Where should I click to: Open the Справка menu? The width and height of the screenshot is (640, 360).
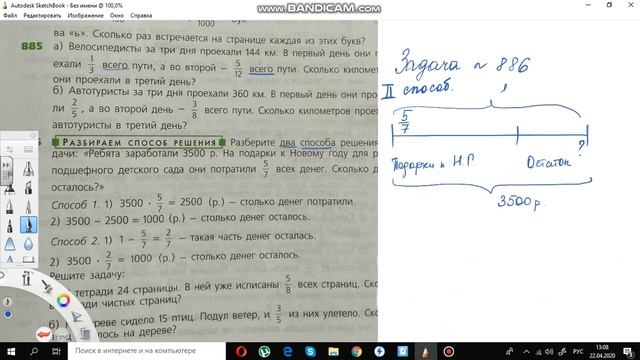(141, 16)
